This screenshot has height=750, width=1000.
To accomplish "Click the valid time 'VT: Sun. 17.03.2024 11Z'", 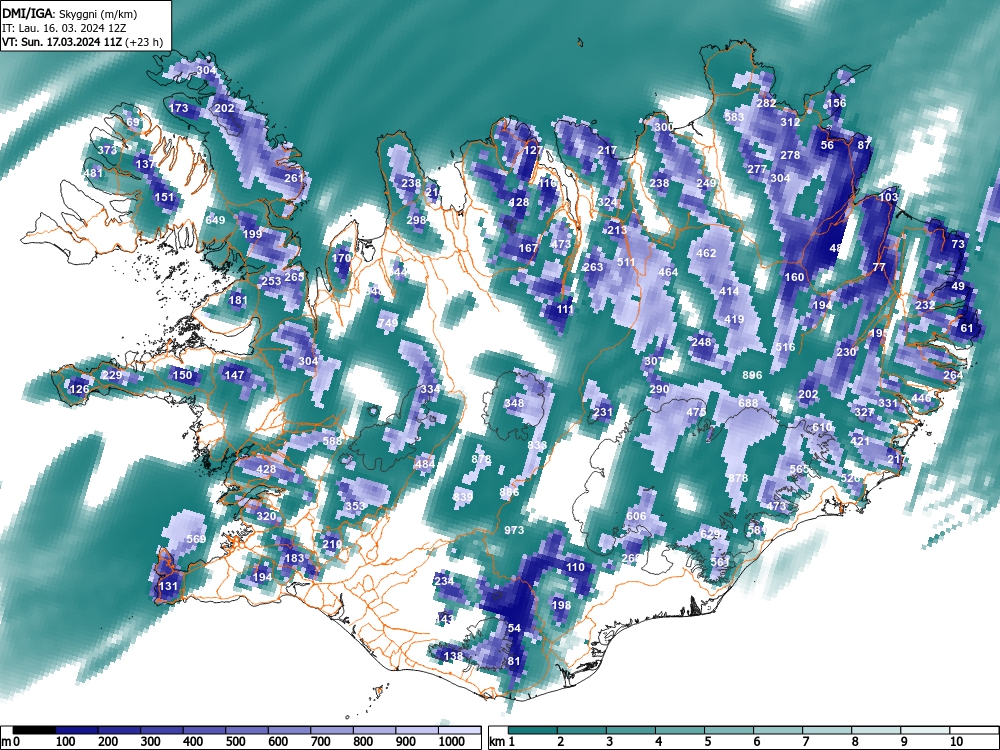I will [64, 43].
